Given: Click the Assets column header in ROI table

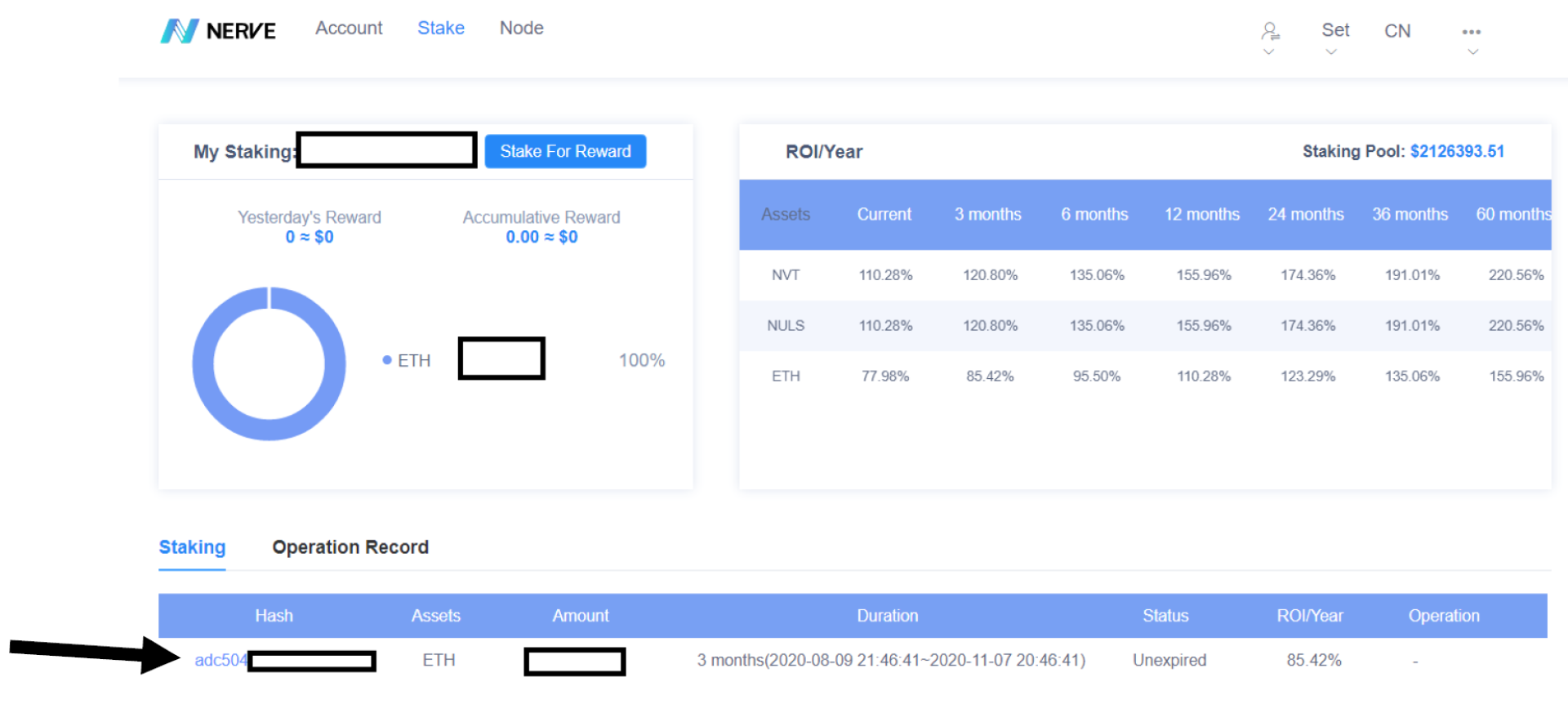Looking at the screenshot, I should (786, 214).
